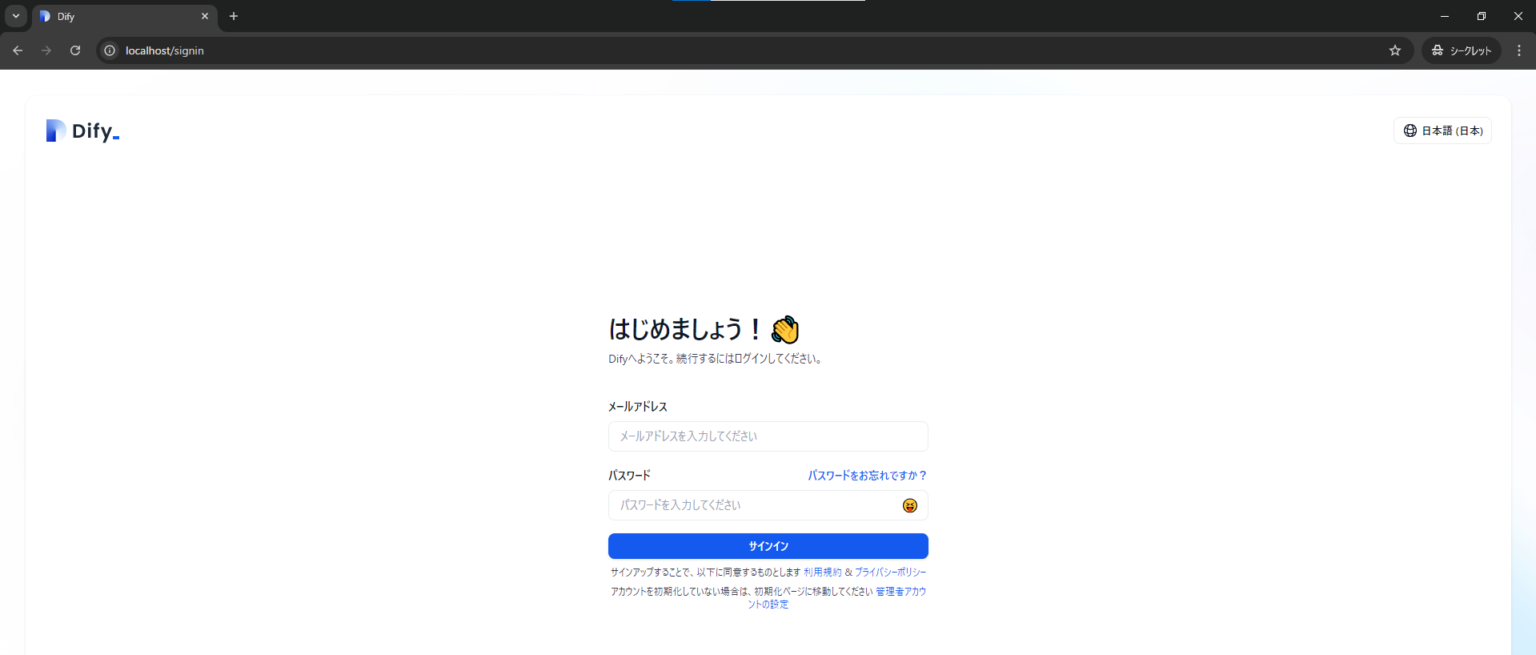Open the 日本語 (日本) language selector

click(1442, 130)
